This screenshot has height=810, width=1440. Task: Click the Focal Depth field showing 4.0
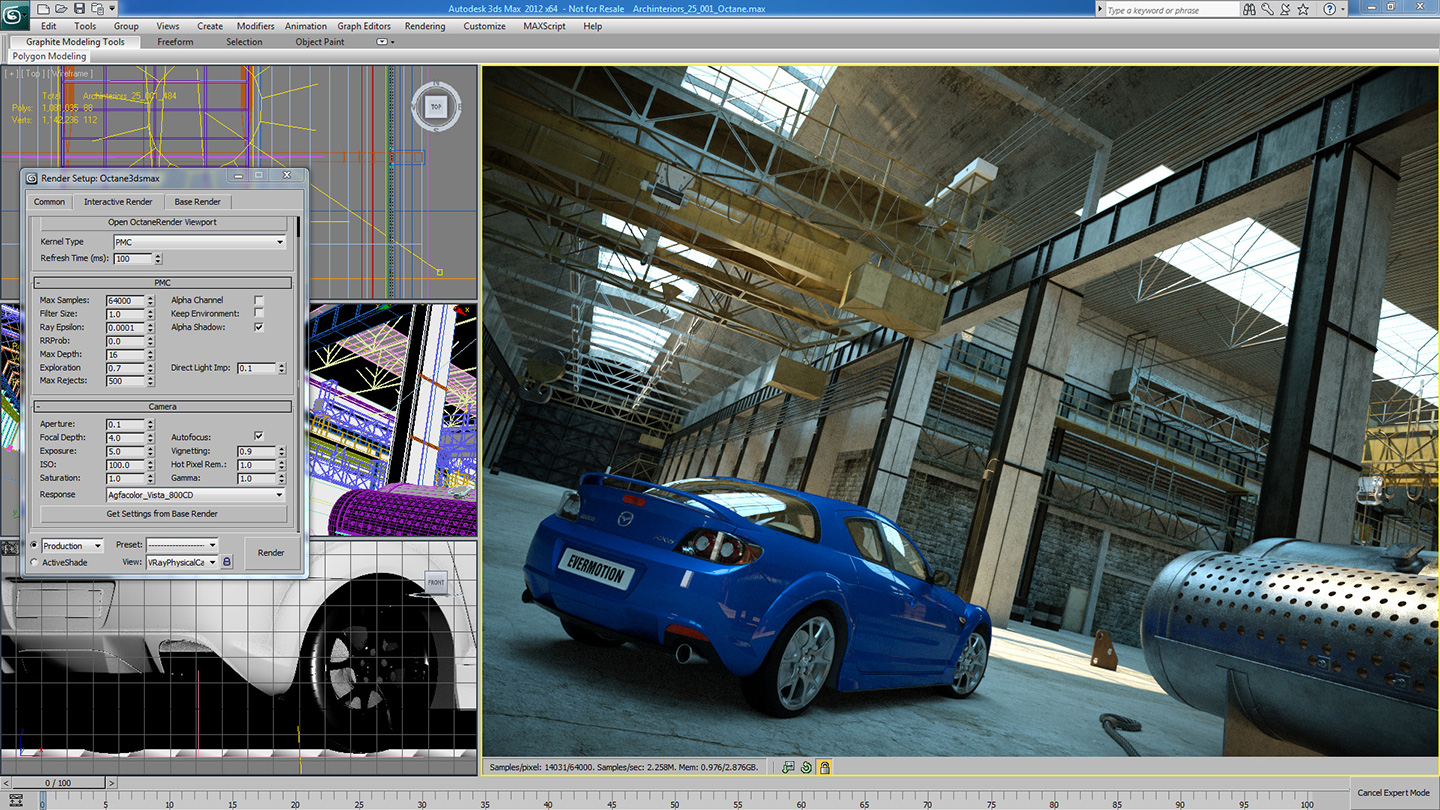126,438
